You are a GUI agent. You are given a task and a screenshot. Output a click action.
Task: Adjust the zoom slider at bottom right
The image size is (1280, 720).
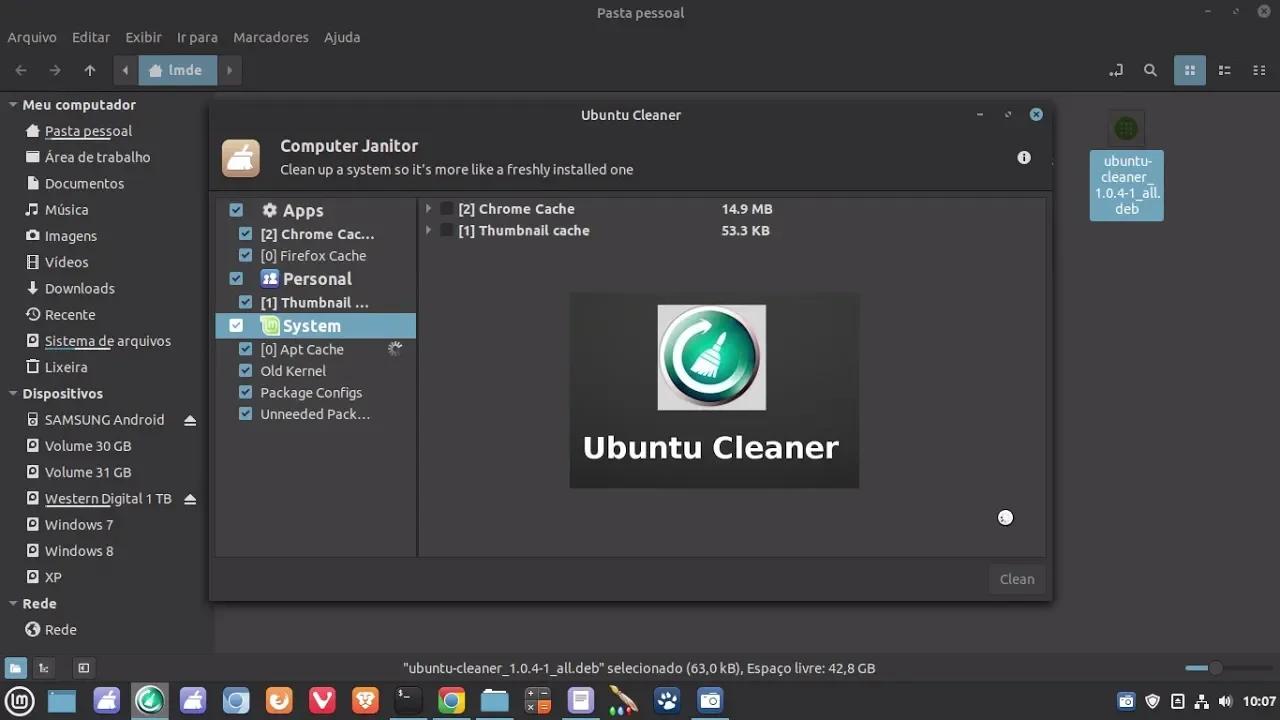[1215, 667]
